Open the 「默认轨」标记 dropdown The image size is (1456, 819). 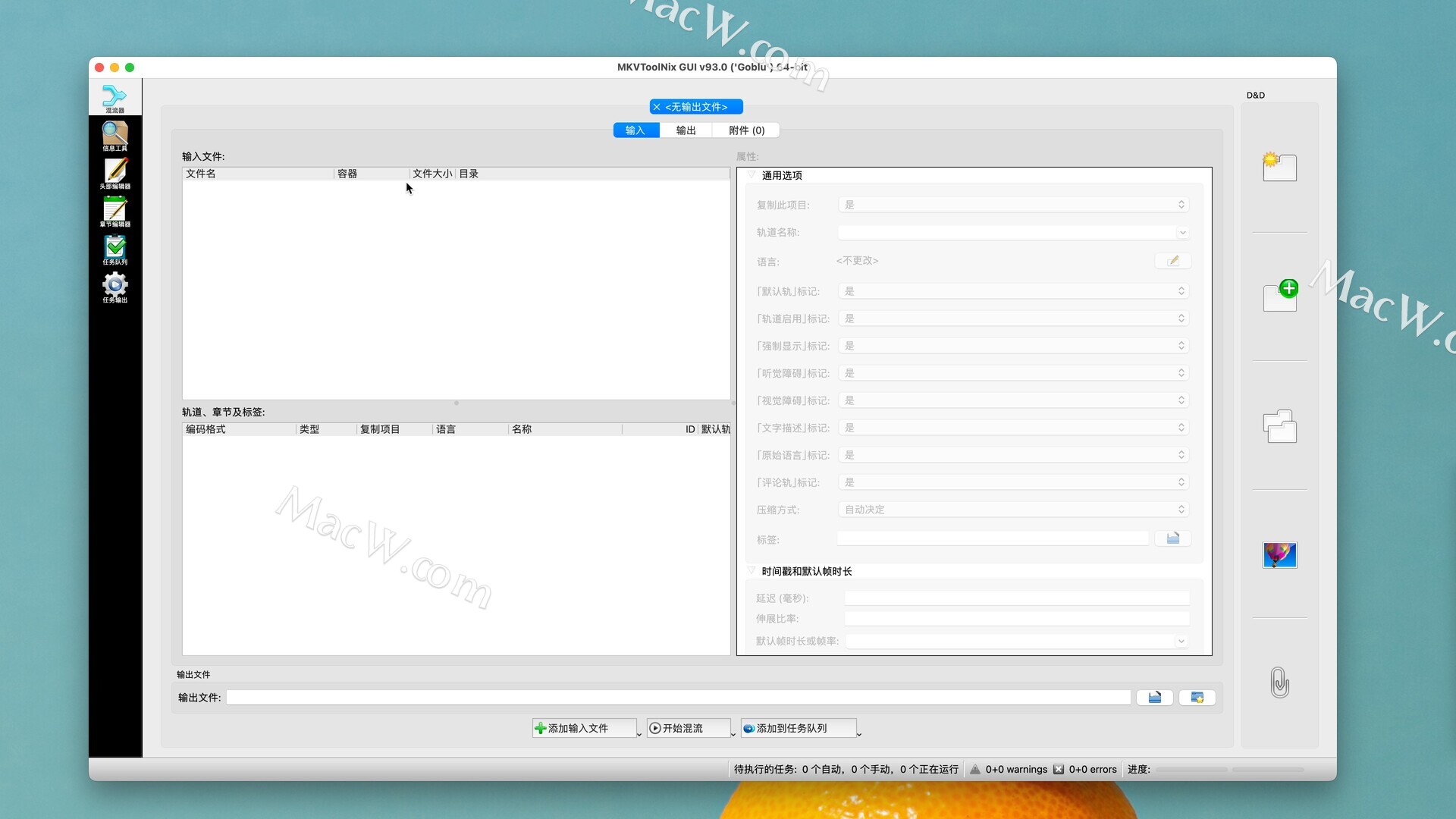click(x=1013, y=291)
